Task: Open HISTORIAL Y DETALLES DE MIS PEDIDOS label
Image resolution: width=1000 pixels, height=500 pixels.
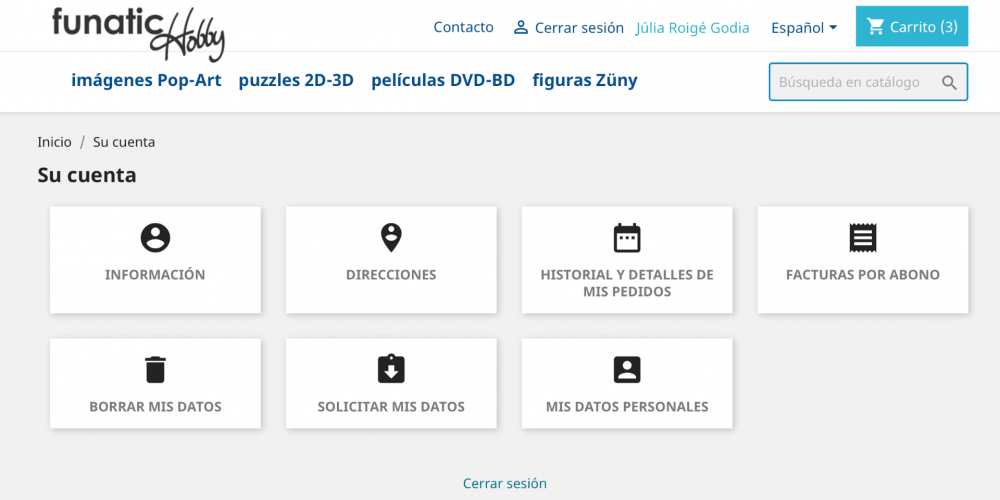Action: coord(627,283)
